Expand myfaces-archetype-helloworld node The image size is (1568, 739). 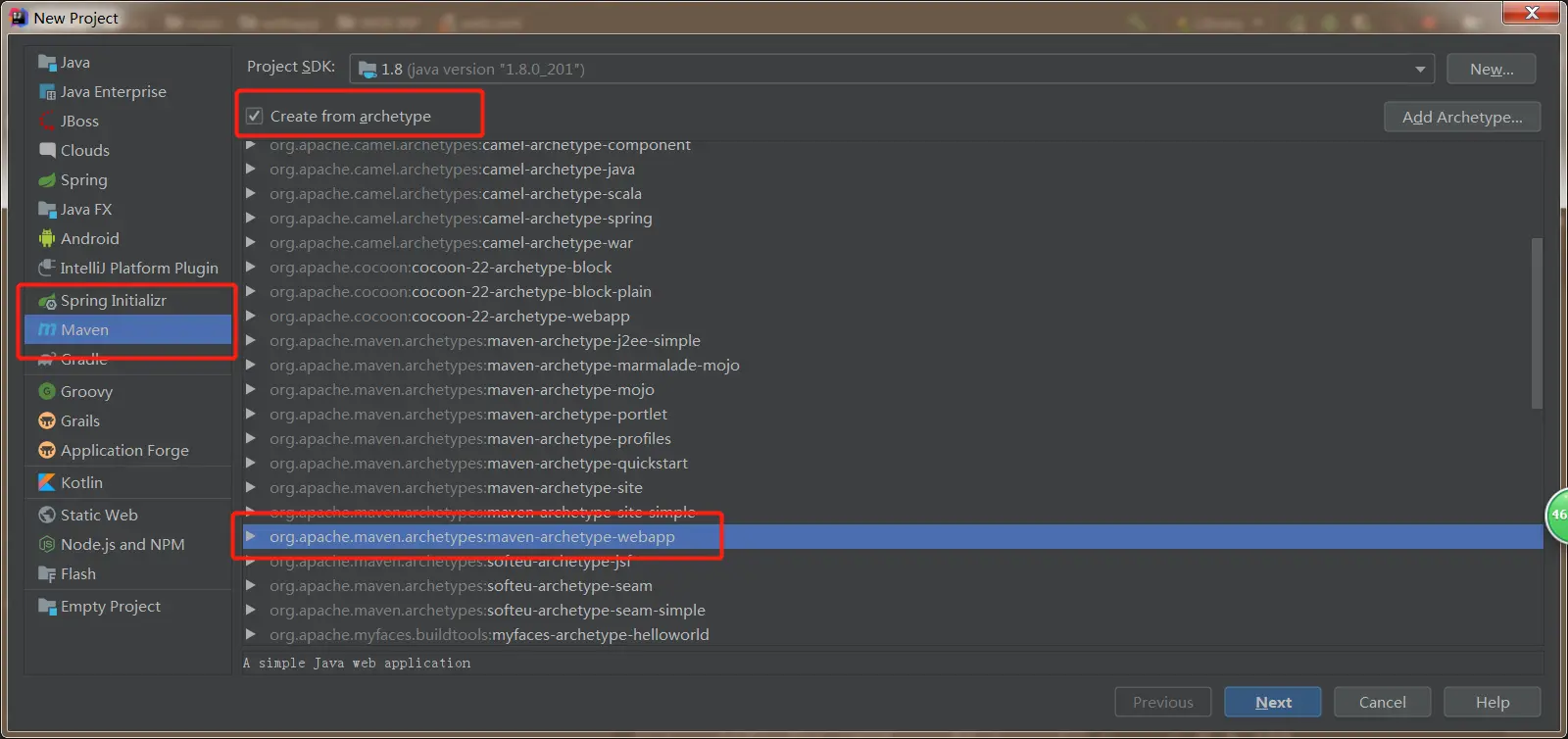(251, 634)
